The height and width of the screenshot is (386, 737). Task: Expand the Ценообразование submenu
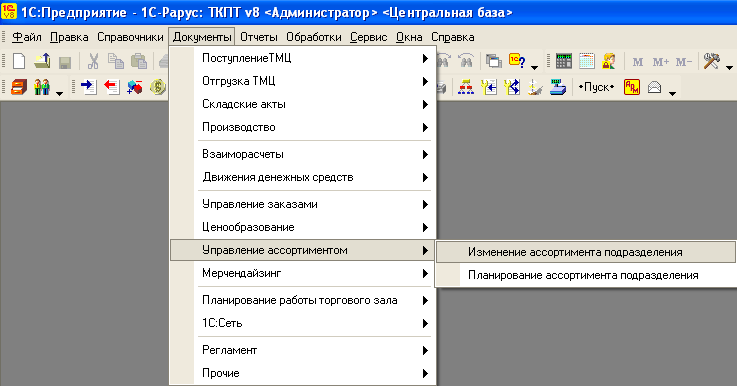pyautogui.click(x=303, y=228)
